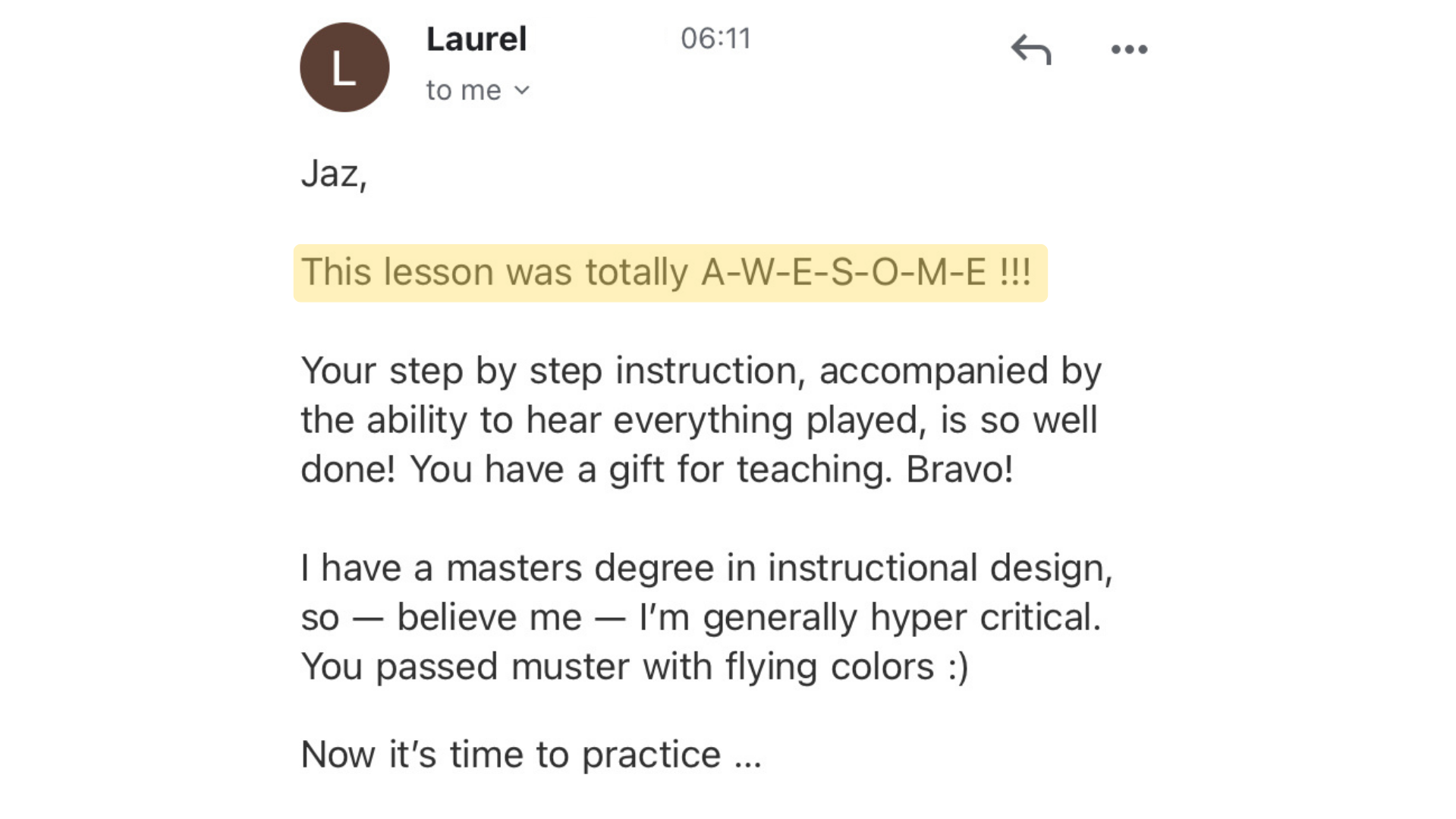Click the yellow highlighted "This lesson was" text
This screenshot has width=1456, height=819.
click(436, 272)
